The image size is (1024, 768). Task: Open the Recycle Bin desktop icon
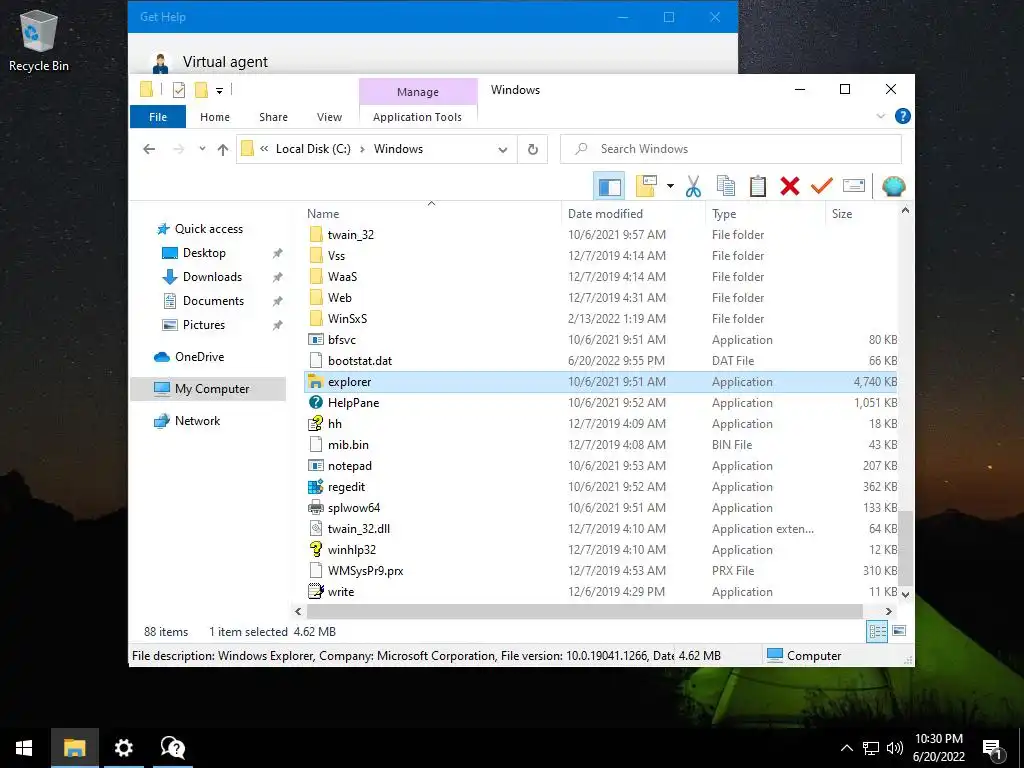click(39, 42)
